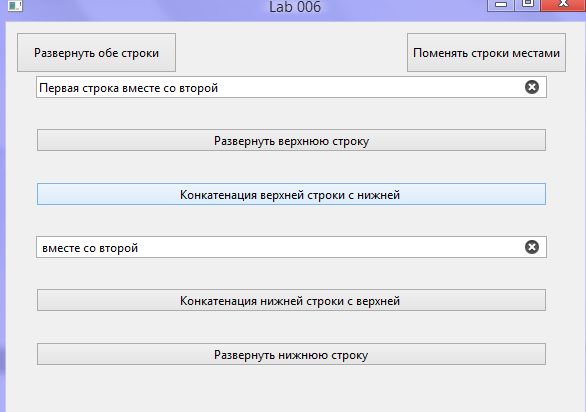Activate "Конкатенация нижней строки с верхней" button
The height and width of the screenshot is (412, 586).
pyautogui.click(x=291, y=300)
